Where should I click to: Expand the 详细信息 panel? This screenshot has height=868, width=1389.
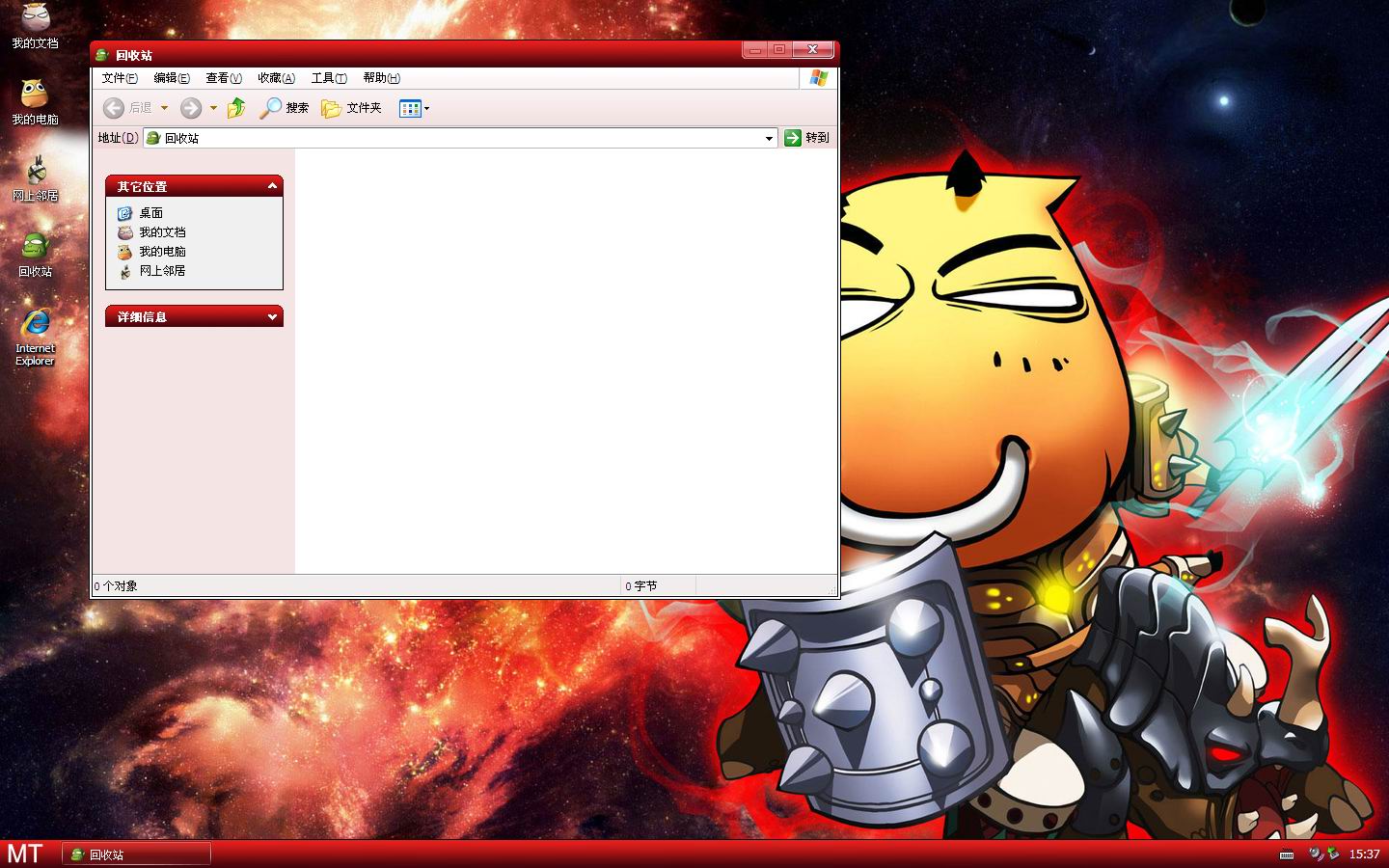click(x=273, y=316)
